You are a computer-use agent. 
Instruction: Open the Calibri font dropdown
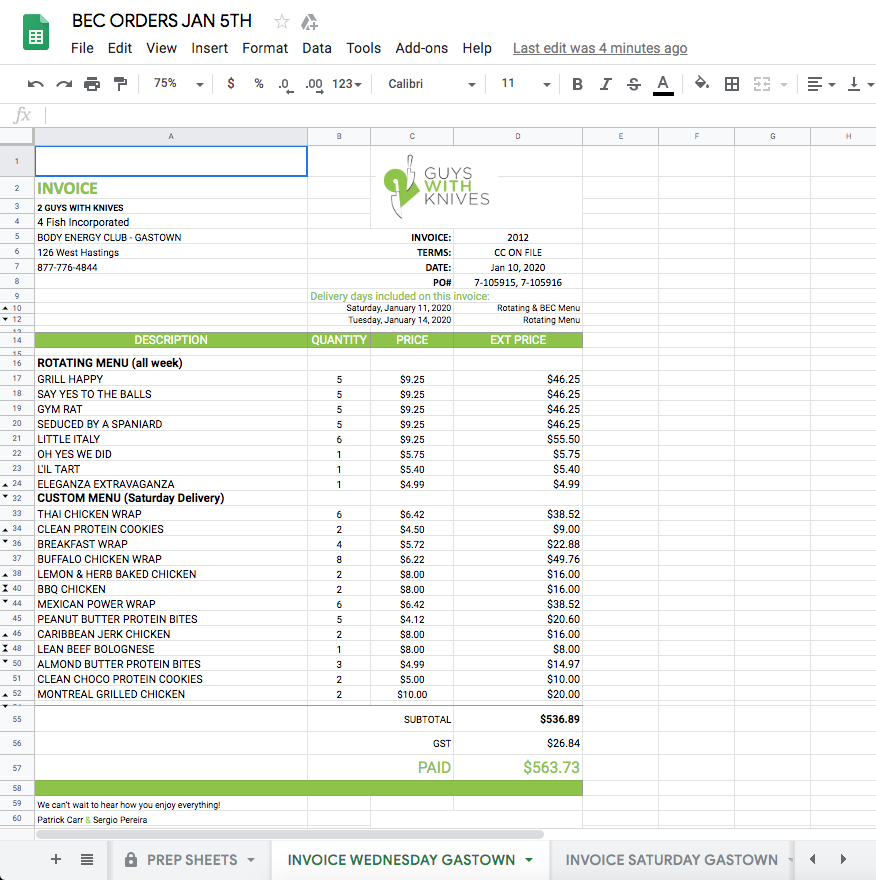tap(431, 84)
